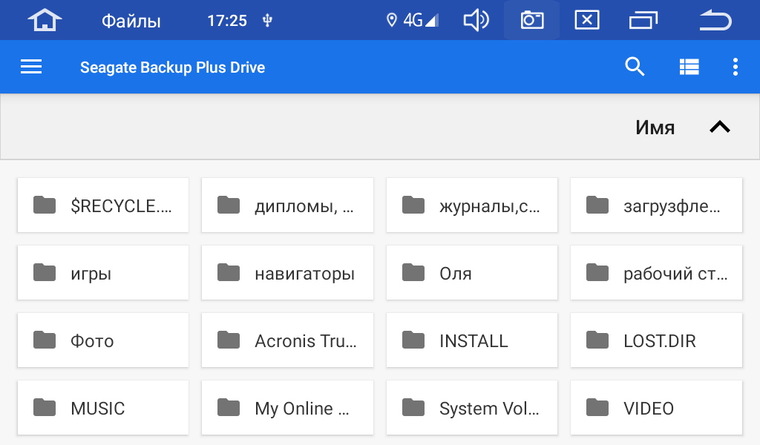This screenshot has width=760, height=445.
Task: Open the three-dot overflow menu
Action: pos(735,67)
